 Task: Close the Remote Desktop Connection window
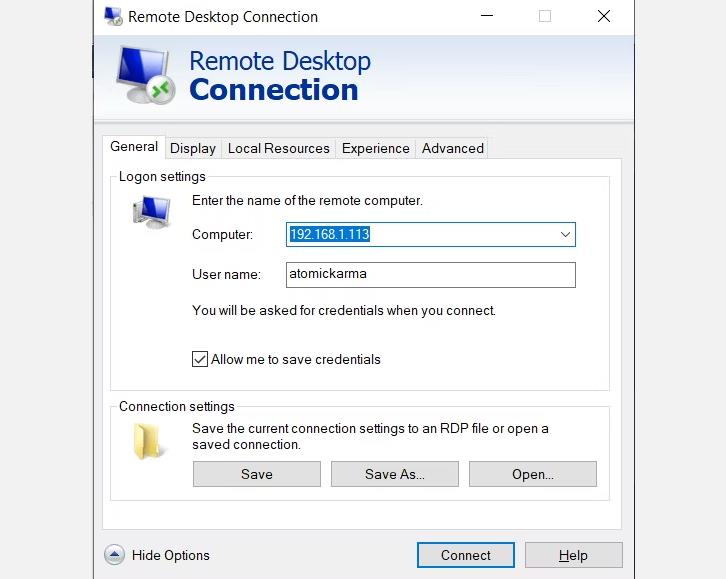(603, 16)
